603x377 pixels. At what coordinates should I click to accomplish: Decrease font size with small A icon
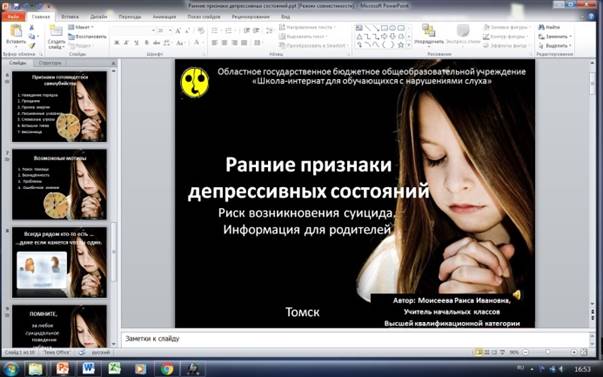pos(188,30)
